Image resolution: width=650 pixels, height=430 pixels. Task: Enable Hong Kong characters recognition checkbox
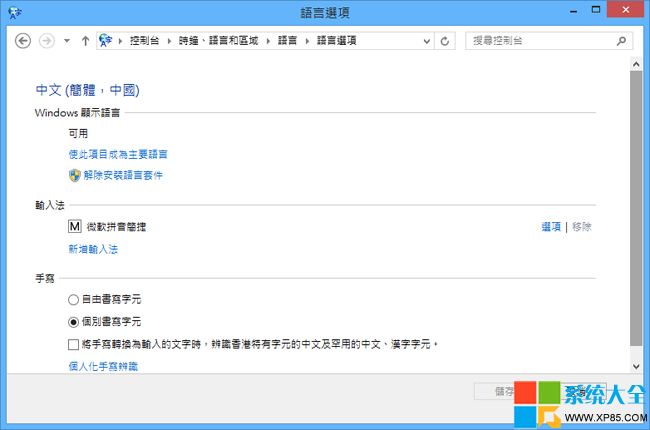(x=73, y=344)
